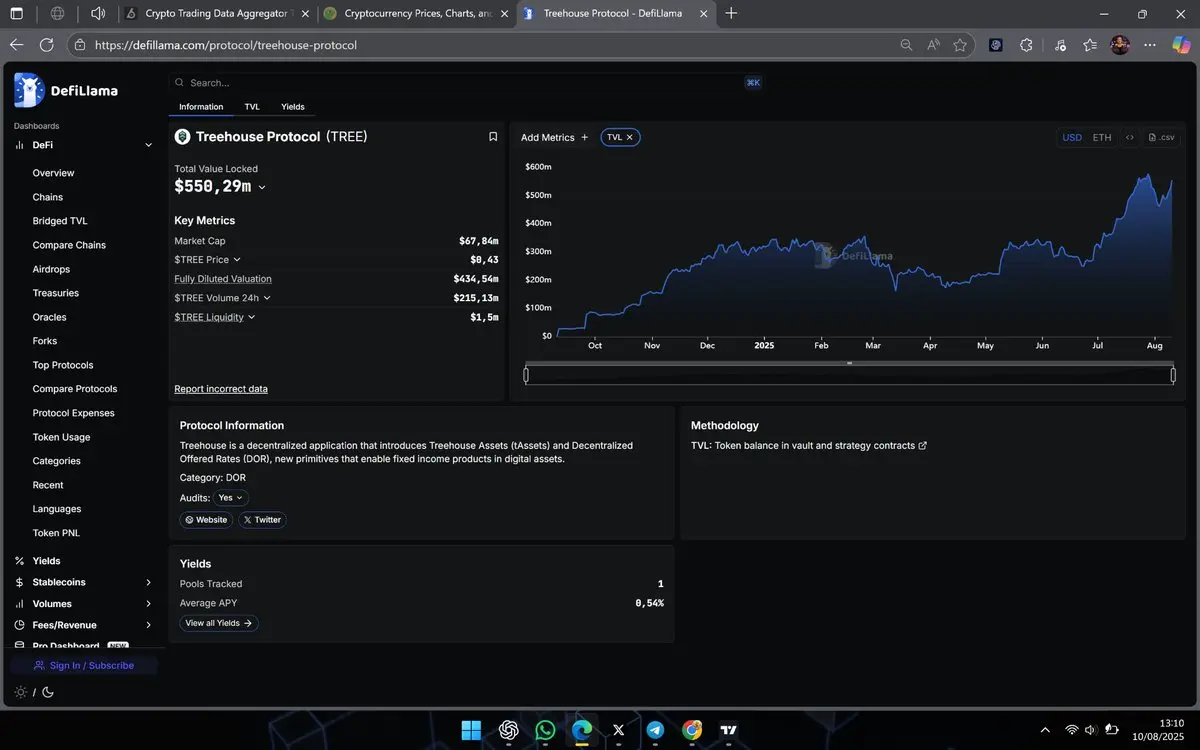Download chart data as .csv
Screen dimensions: 1200x750
(x=1162, y=138)
